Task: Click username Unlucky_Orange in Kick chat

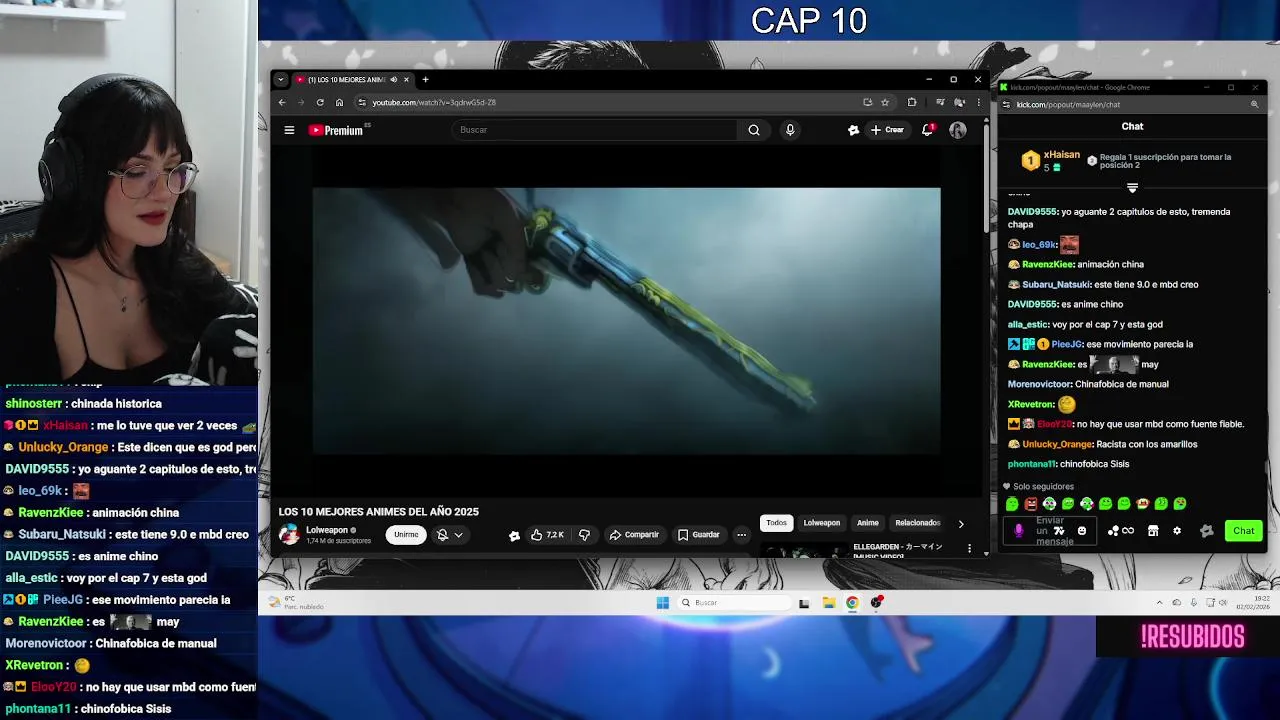Action: 1056,444
